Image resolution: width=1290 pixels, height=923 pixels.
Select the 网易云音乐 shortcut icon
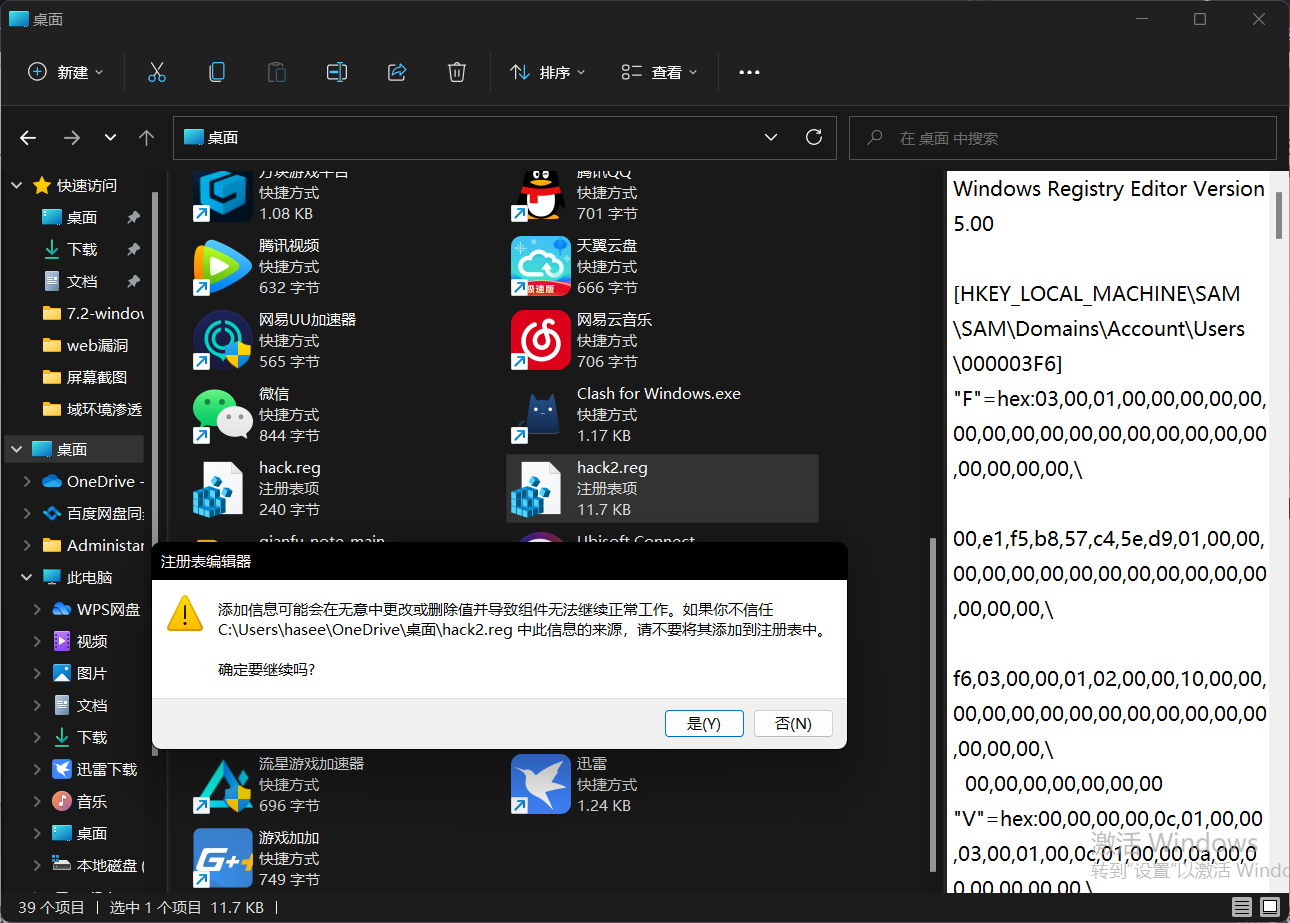(540, 340)
